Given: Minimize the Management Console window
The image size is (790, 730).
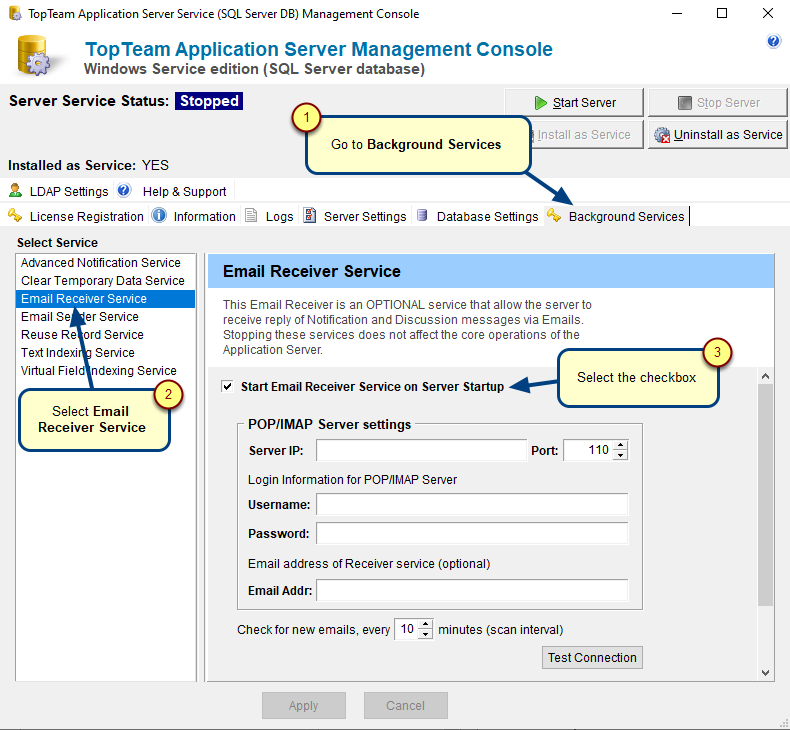Looking at the screenshot, I should tap(677, 13).
